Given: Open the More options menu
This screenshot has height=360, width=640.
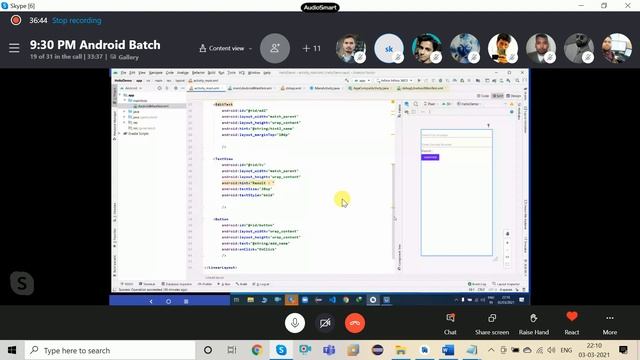Looking at the screenshot, I should pos(610,324).
